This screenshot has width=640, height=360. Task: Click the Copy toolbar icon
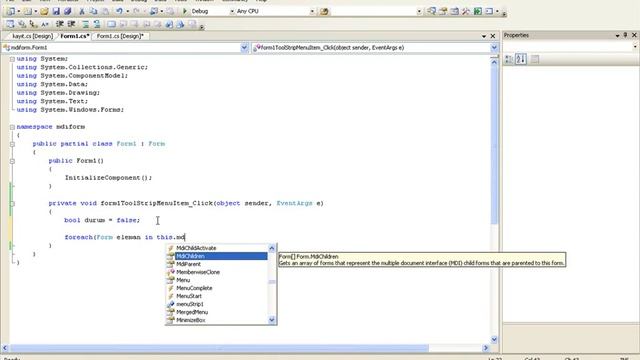click(x=93, y=11)
